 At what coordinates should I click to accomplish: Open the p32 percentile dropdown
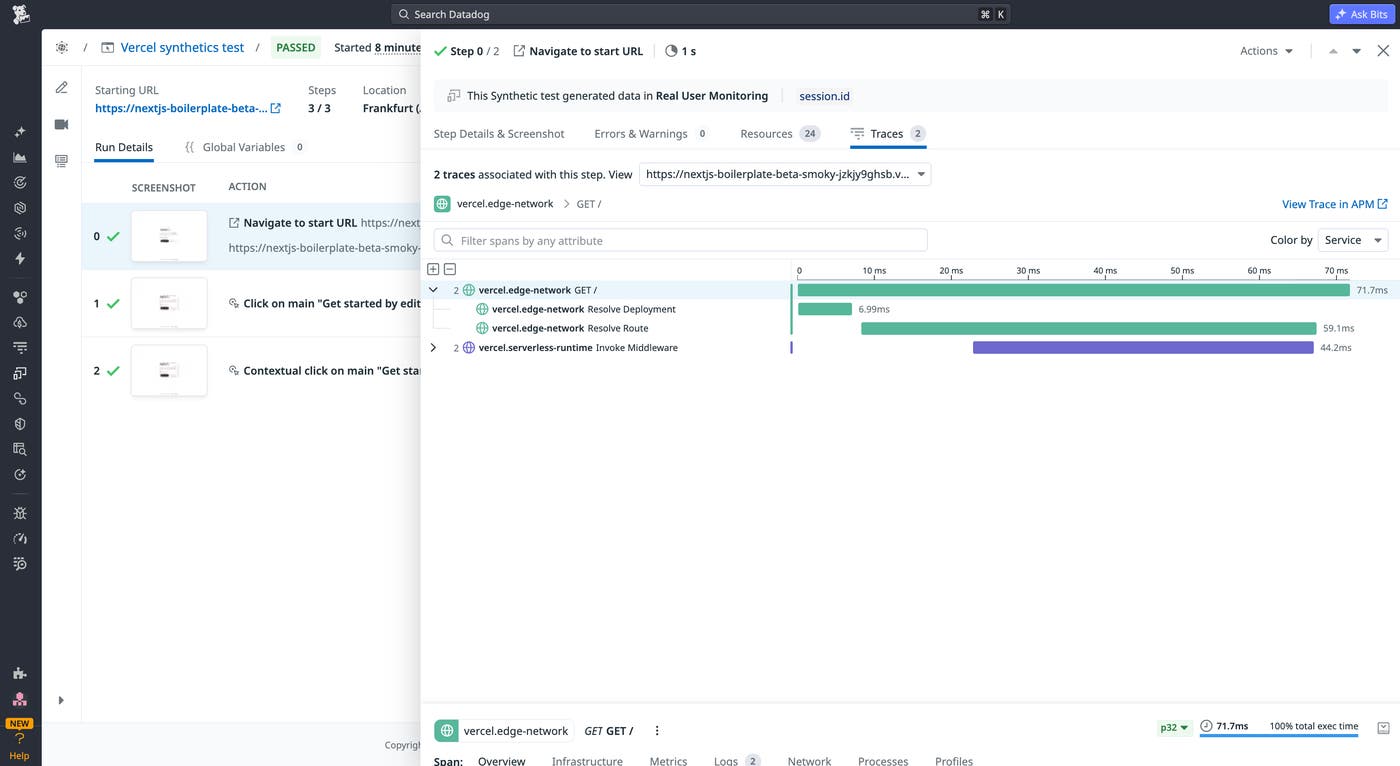click(x=1174, y=728)
